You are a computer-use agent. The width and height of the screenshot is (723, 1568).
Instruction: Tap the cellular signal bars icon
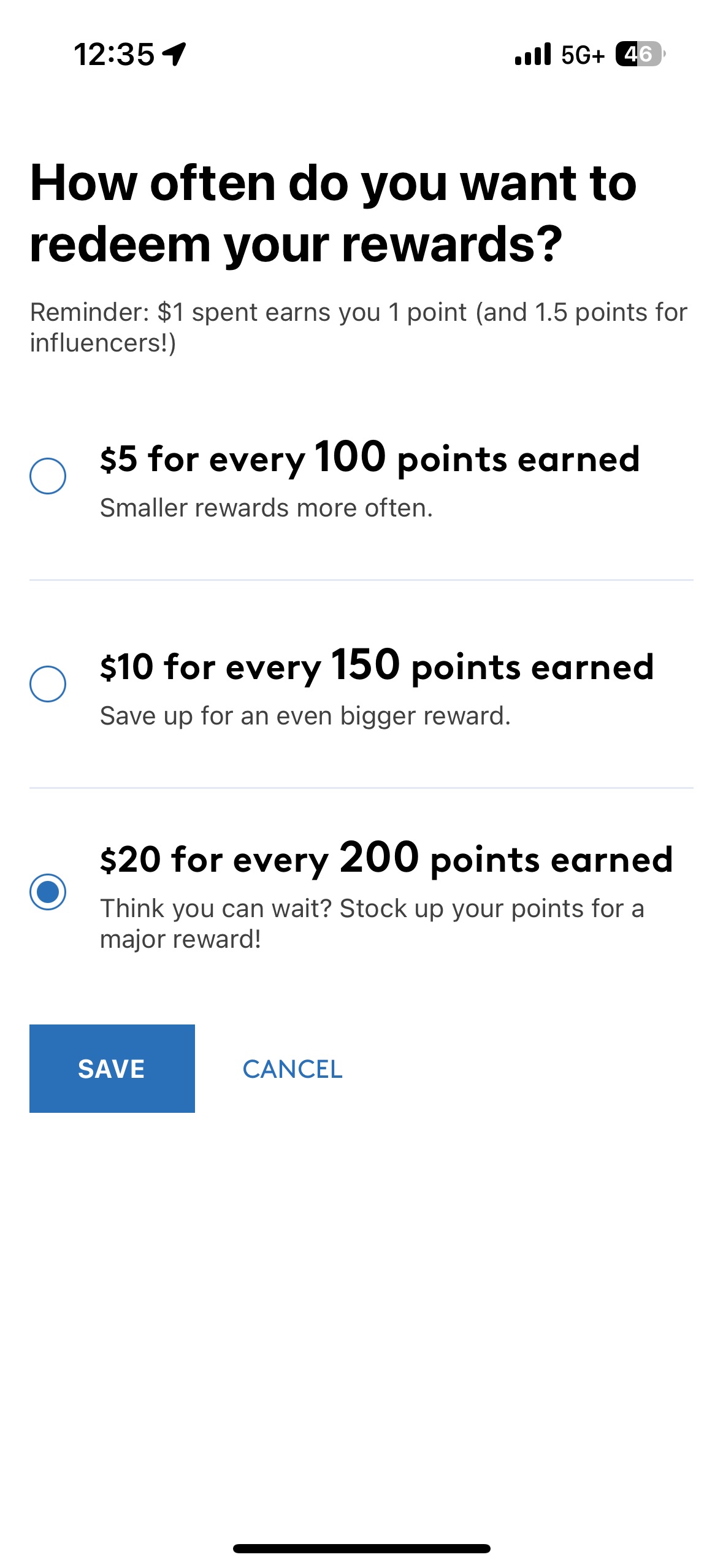click(532, 54)
